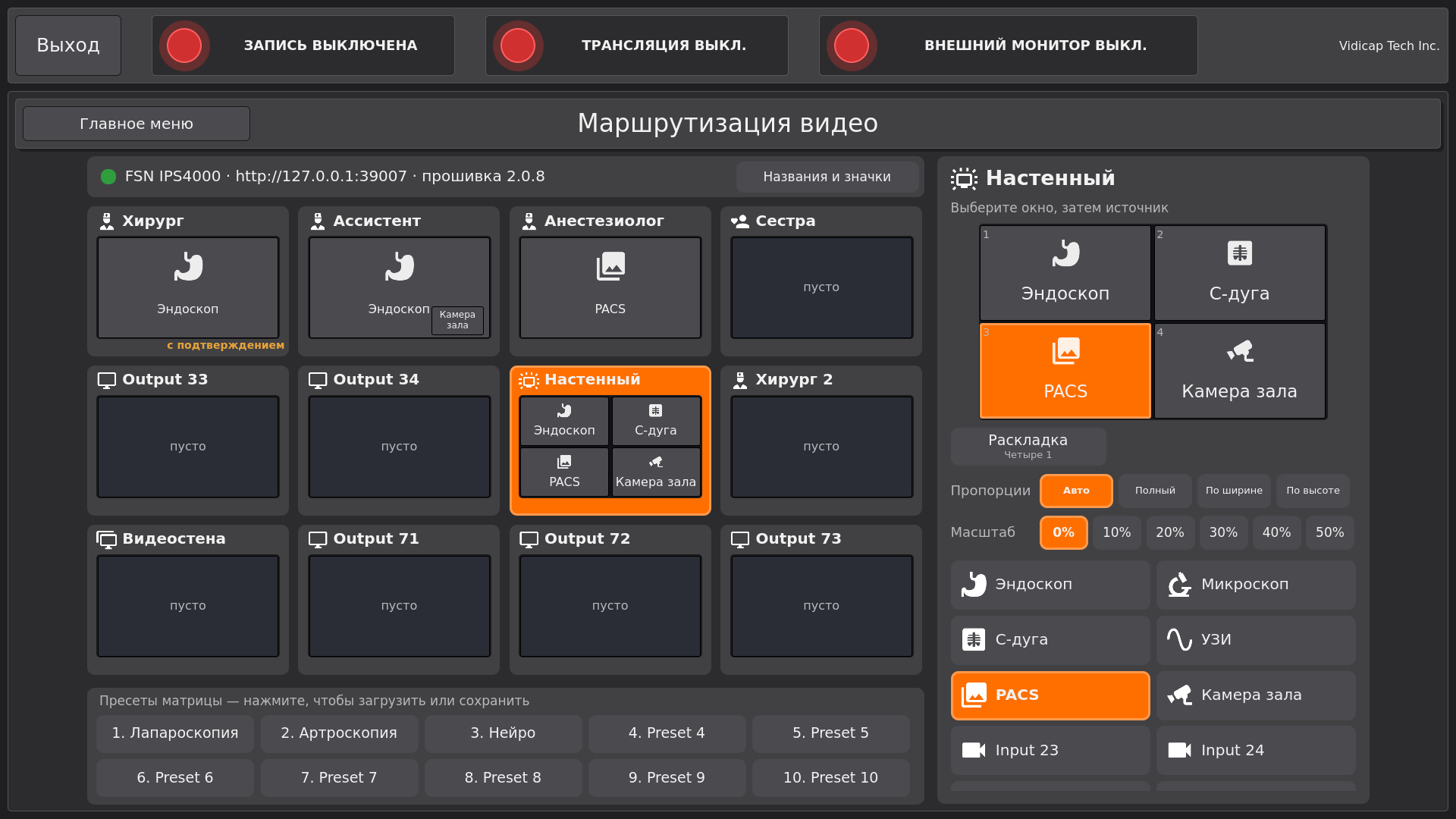Set proportions to Полный

(x=1155, y=491)
